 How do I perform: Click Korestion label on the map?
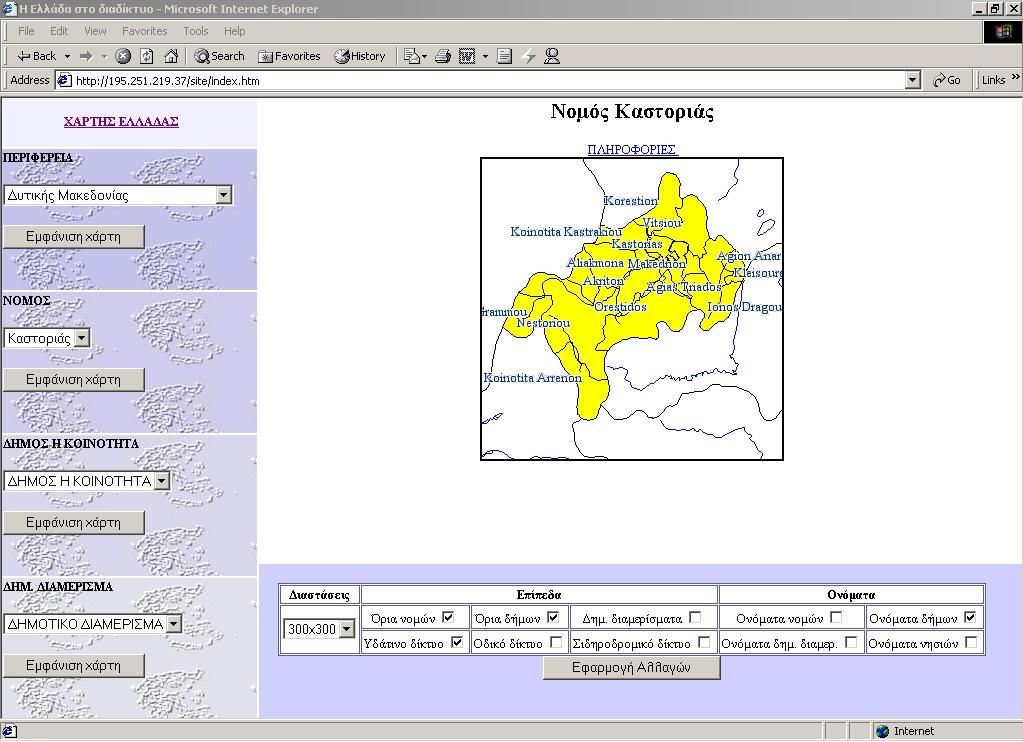pyautogui.click(x=631, y=201)
